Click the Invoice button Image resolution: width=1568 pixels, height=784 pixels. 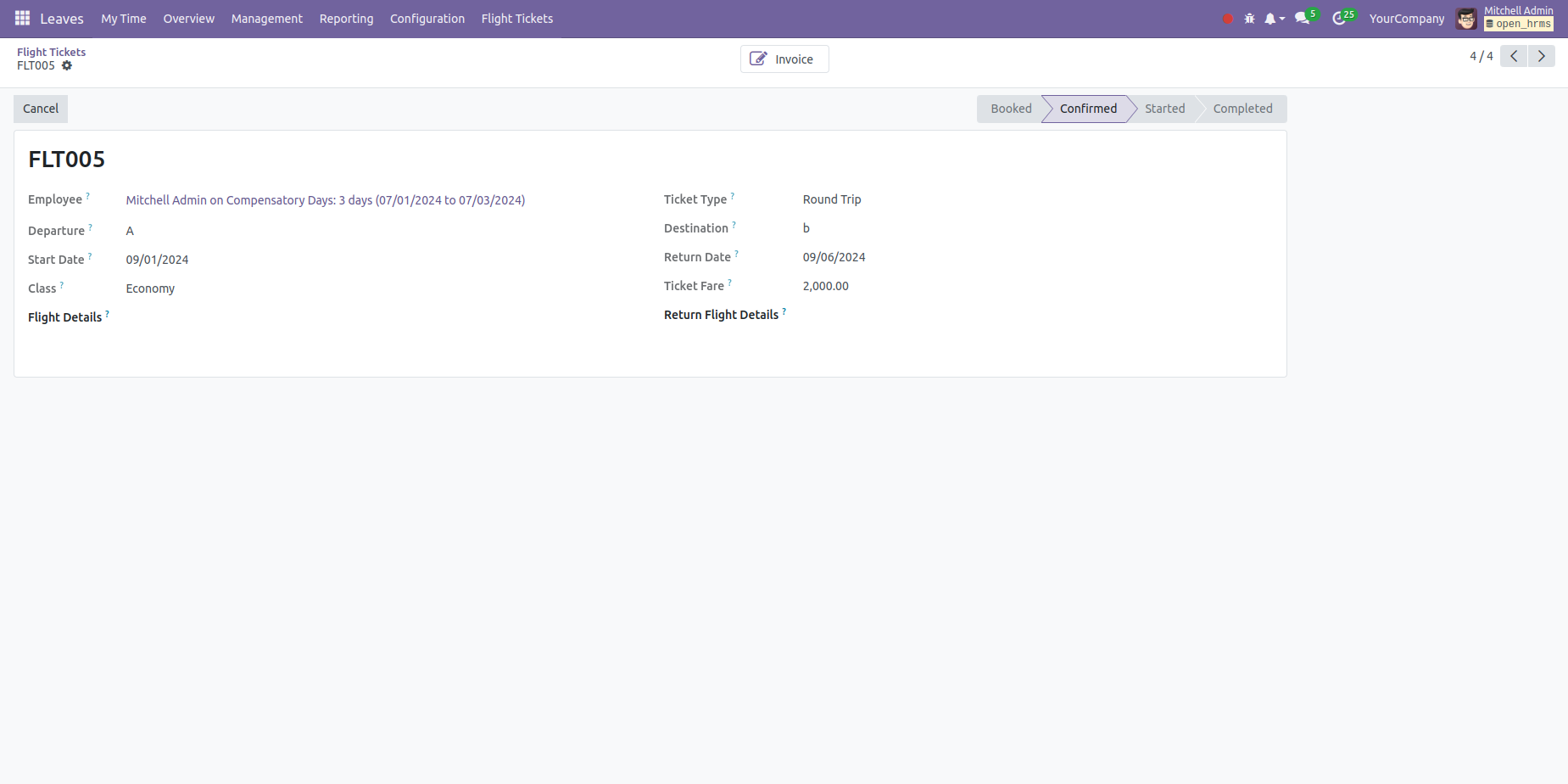click(784, 59)
